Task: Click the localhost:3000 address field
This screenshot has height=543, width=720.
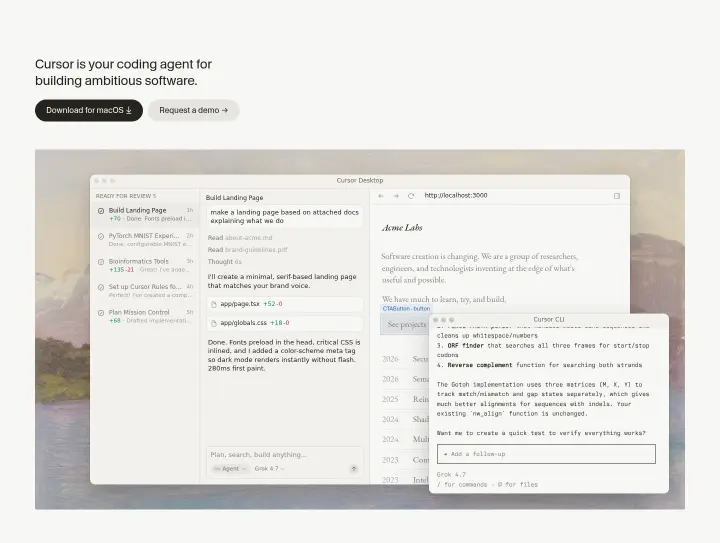Action: 456,196
